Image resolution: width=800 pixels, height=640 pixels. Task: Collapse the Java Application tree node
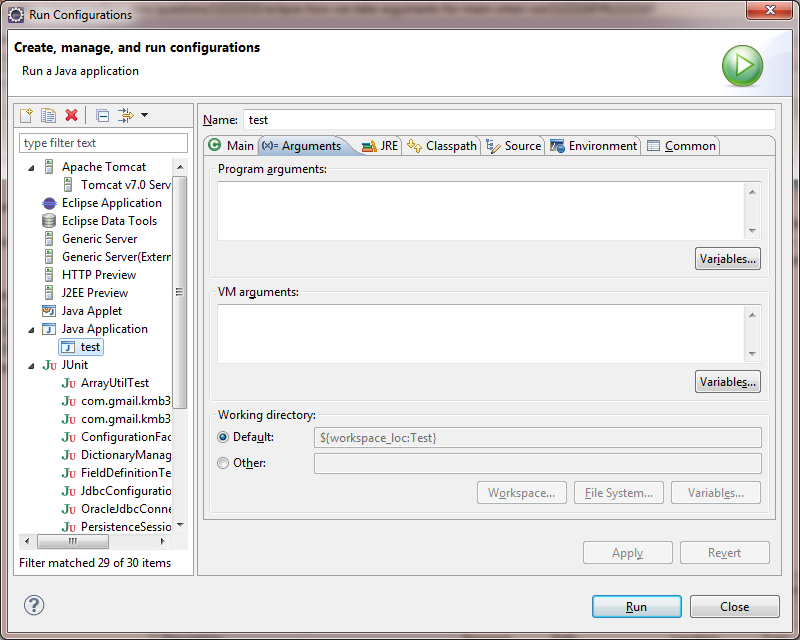coord(31,329)
